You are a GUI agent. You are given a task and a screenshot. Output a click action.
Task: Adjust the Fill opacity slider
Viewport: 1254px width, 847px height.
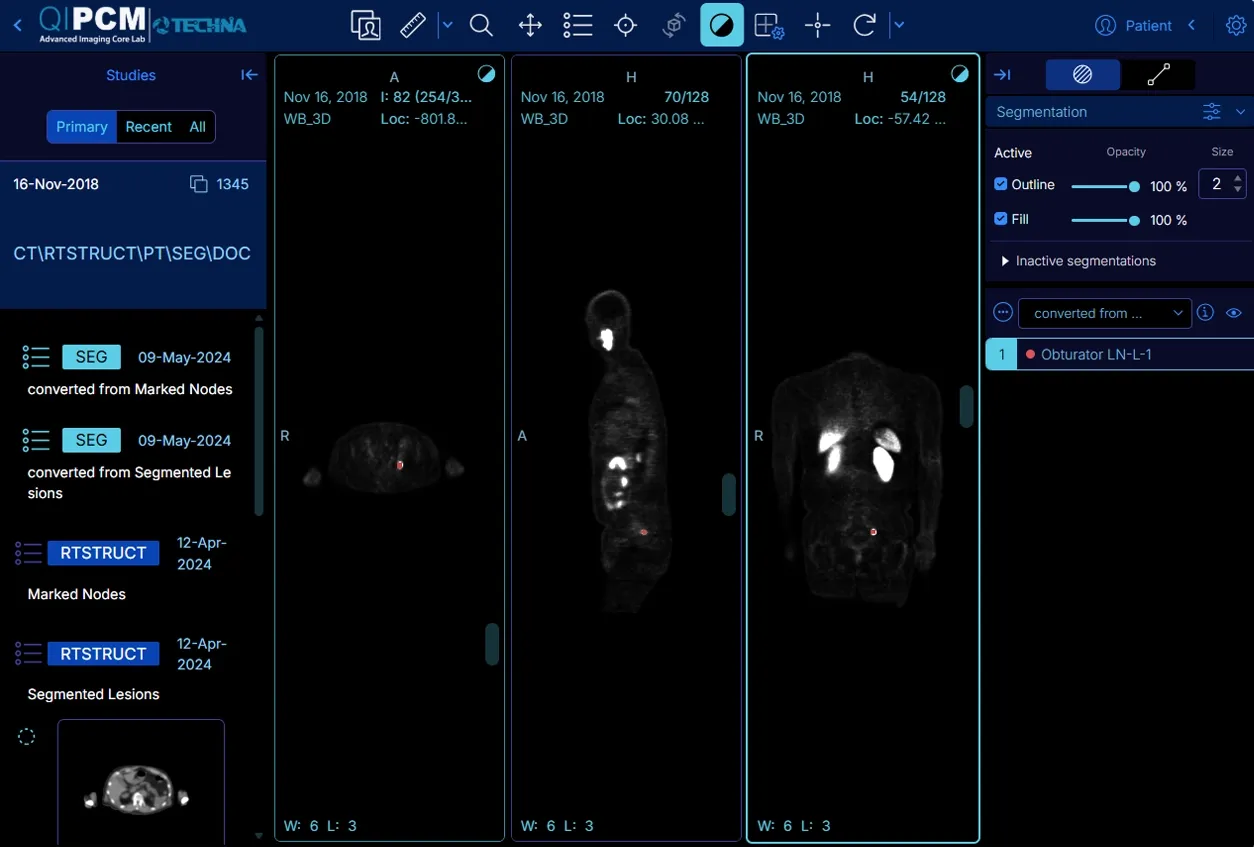(x=1105, y=220)
